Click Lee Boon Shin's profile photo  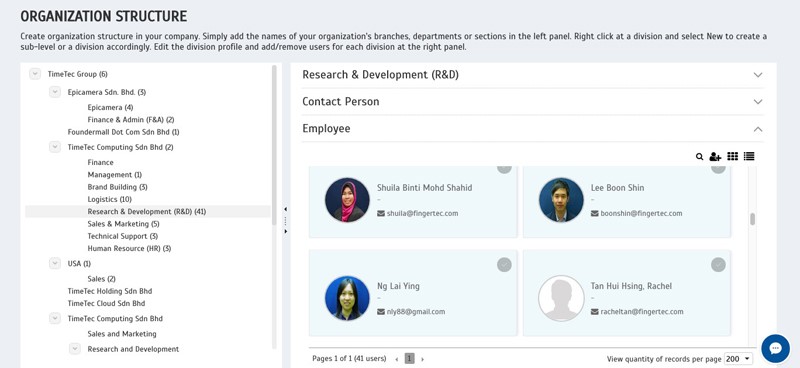[561, 200]
